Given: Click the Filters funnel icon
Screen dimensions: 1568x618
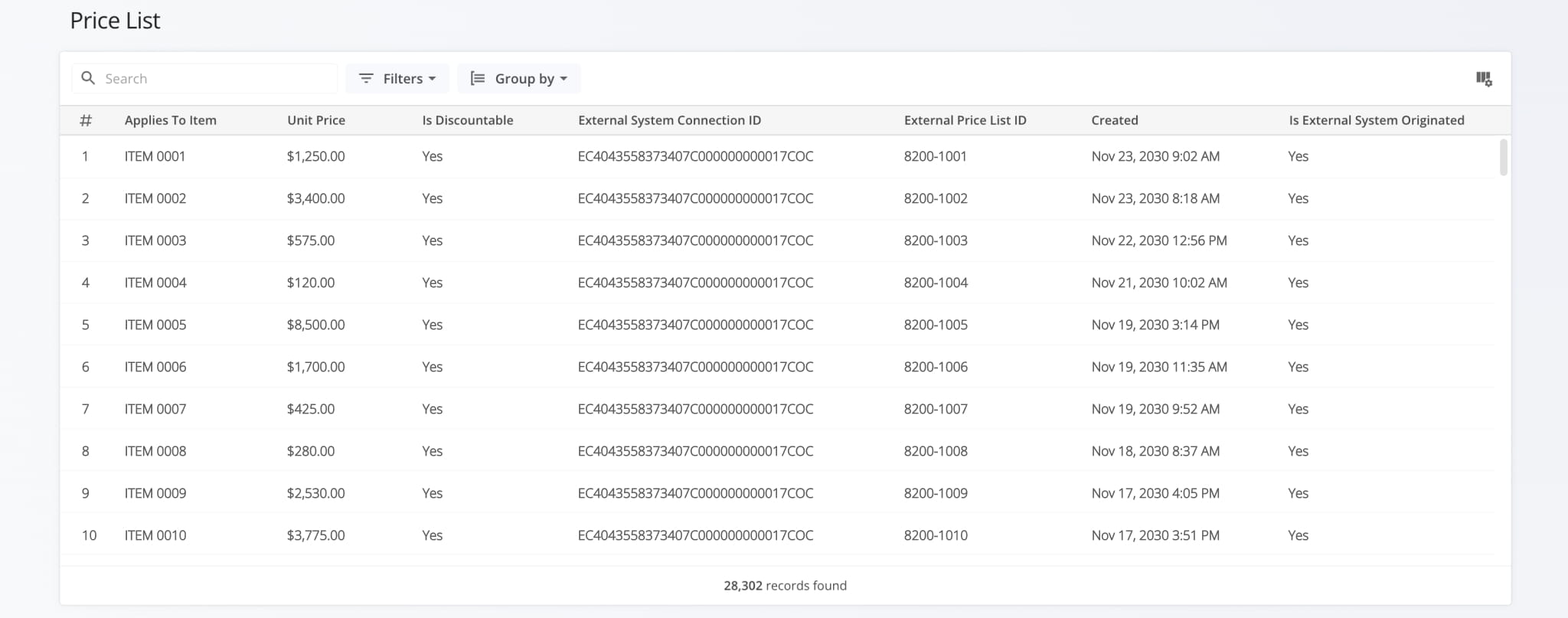Looking at the screenshot, I should [x=366, y=78].
